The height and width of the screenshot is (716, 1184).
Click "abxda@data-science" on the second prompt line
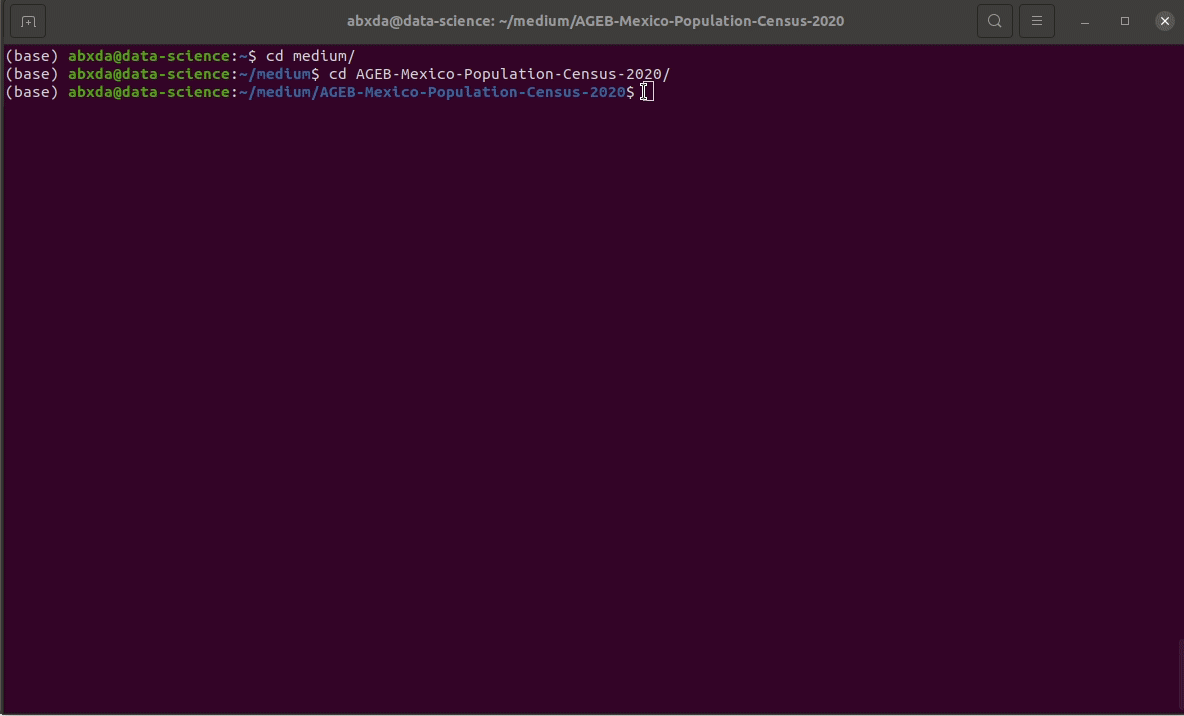[149, 74]
